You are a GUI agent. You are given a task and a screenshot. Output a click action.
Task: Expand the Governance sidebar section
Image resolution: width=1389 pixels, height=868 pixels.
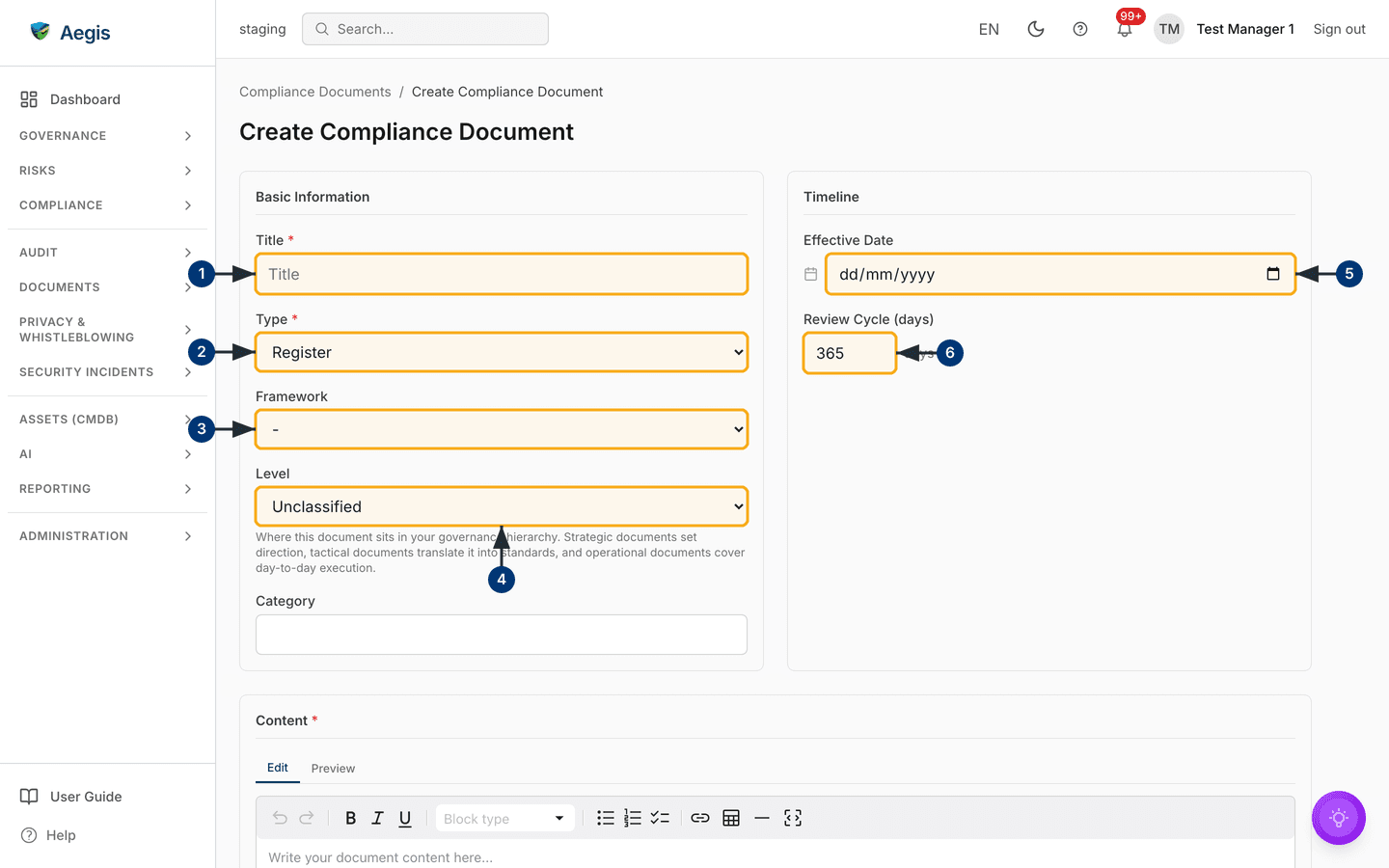[107, 136]
